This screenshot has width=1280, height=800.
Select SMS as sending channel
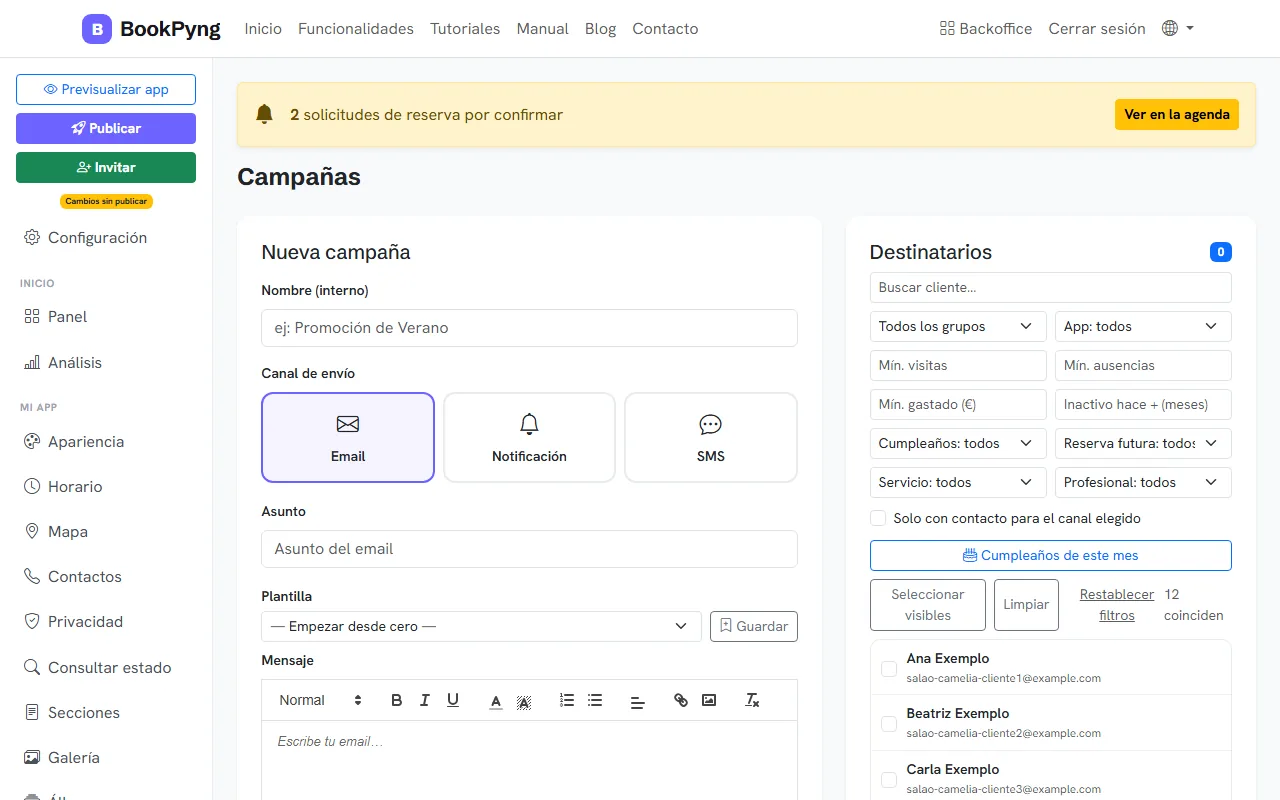click(x=711, y=438)
